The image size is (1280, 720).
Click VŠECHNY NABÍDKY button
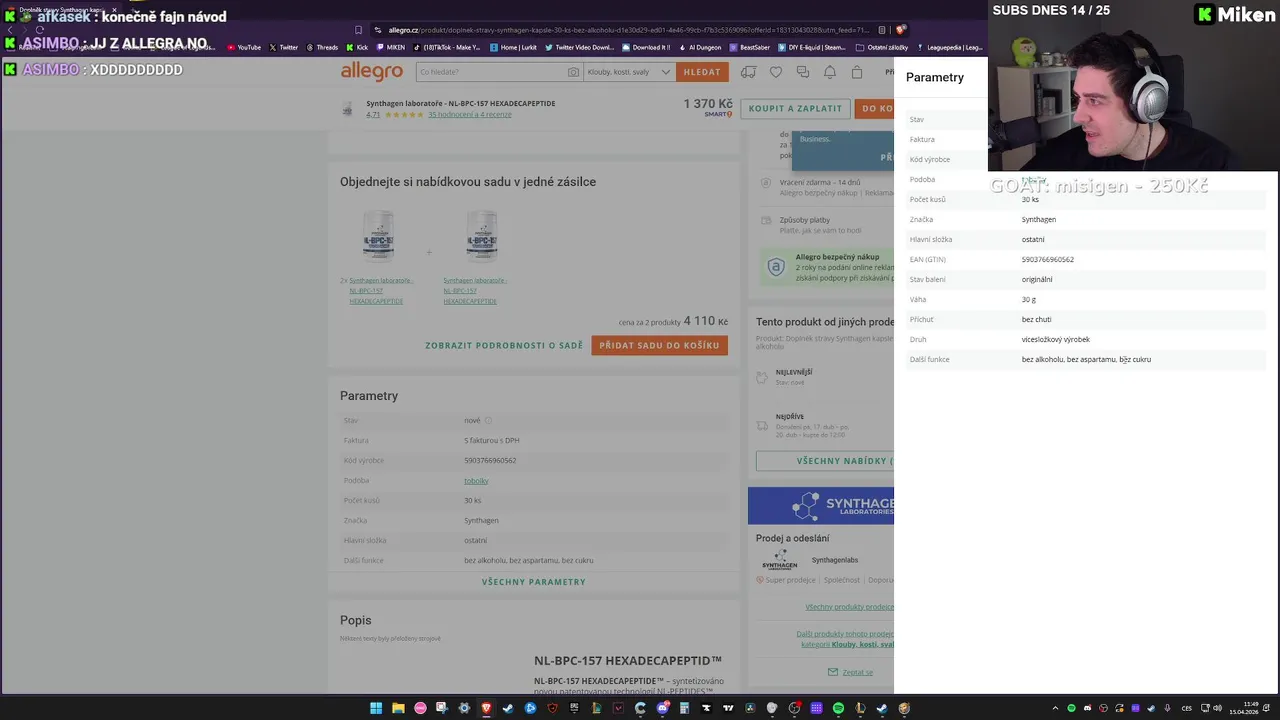pos(825,461)
